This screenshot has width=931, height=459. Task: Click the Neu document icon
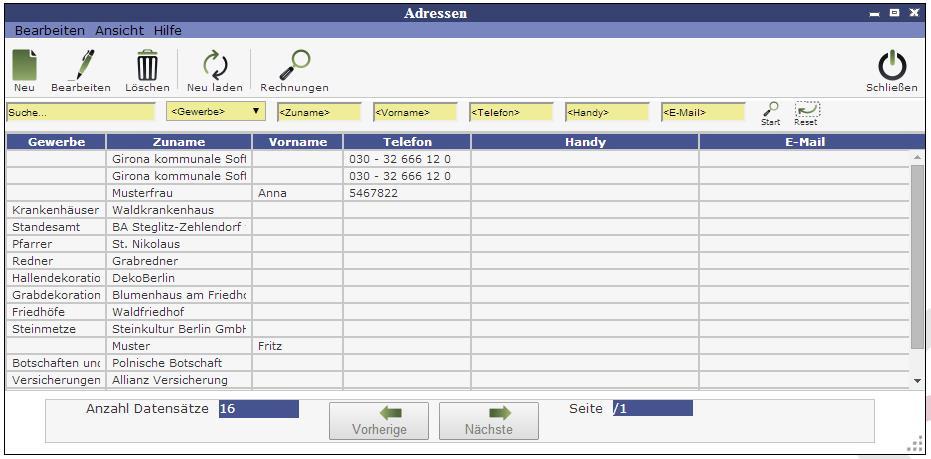(24, 66)
